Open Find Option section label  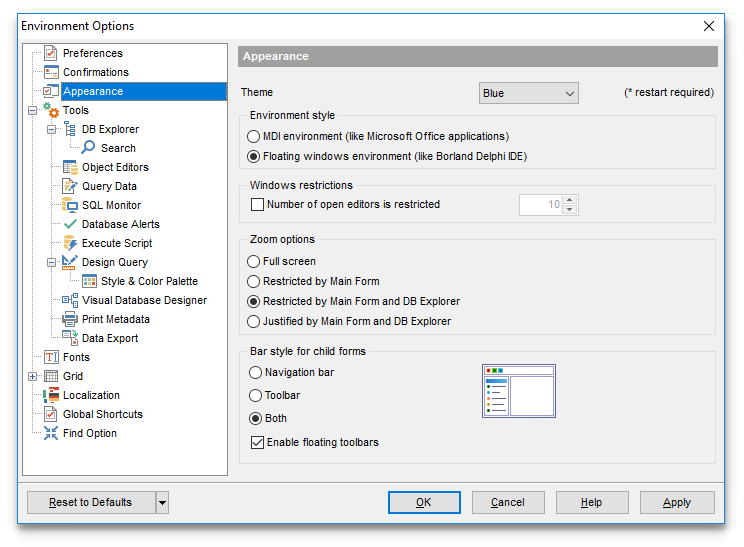(x=90, y=433)
